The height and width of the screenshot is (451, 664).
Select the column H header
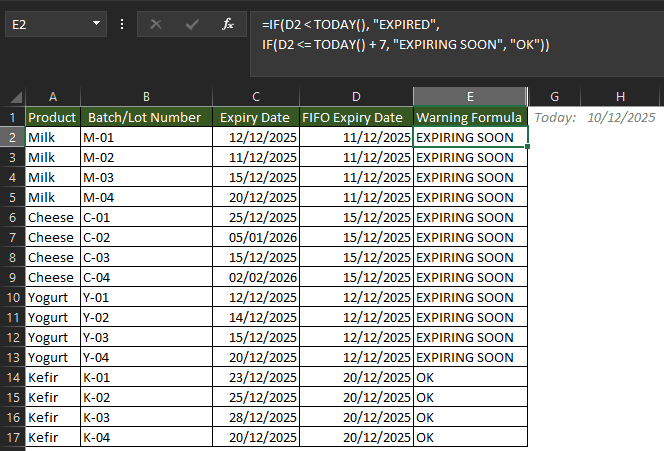click(x=620, y=97)
